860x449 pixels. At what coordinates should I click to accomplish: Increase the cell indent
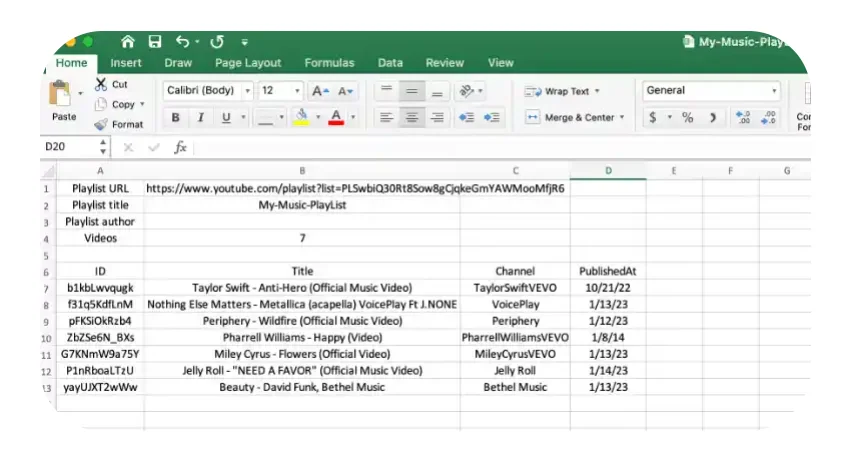click(492, 117)
